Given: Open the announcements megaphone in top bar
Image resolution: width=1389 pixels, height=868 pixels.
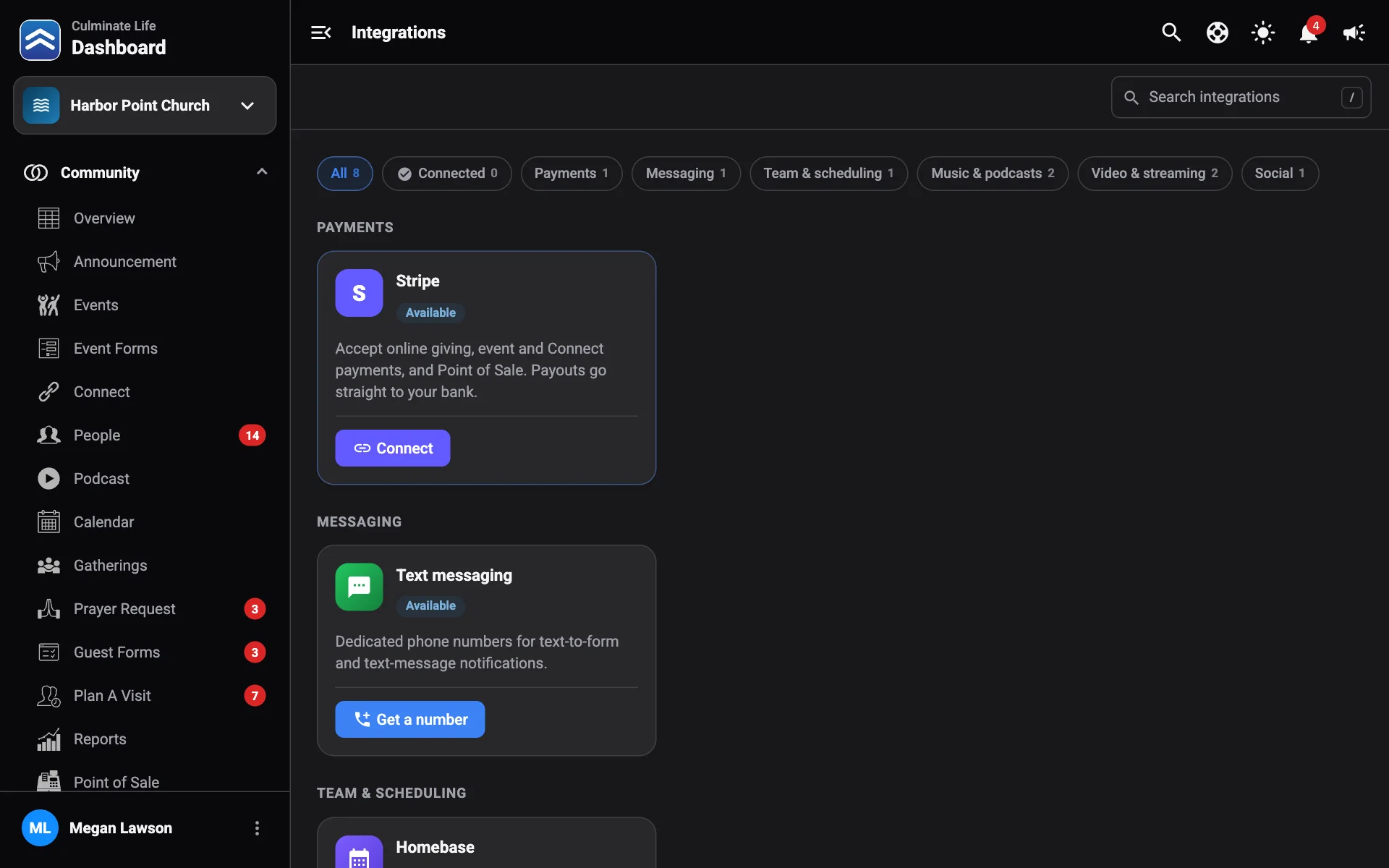Looking at the screenshot, I should click(1354, 33).
